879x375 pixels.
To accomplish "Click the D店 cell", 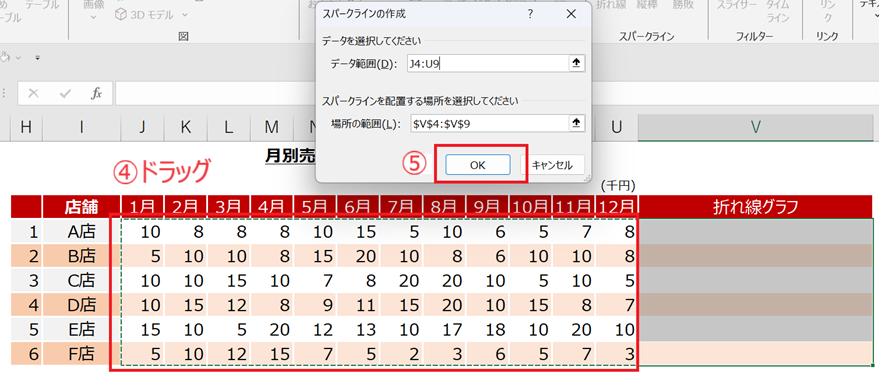I will pyautogui.click(x=81, y=305).
